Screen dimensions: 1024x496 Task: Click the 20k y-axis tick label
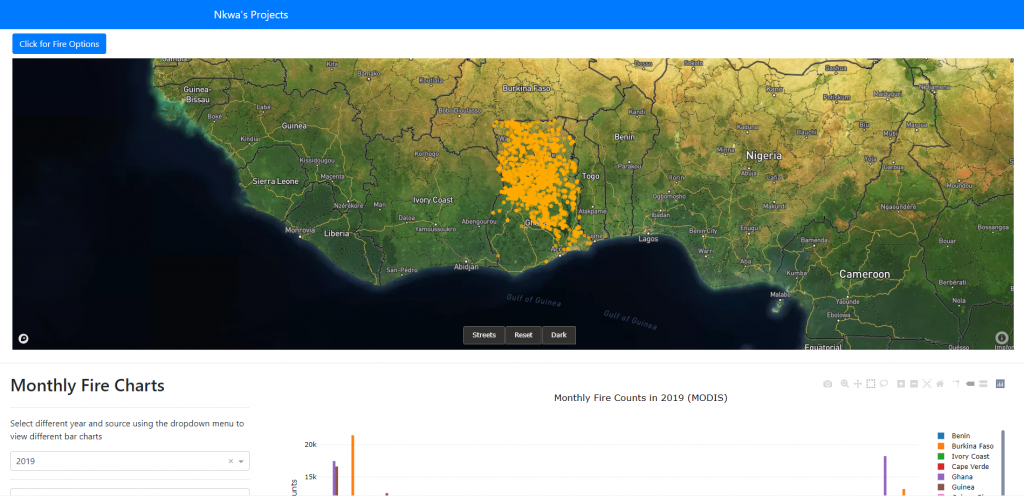tap(310, 444)
